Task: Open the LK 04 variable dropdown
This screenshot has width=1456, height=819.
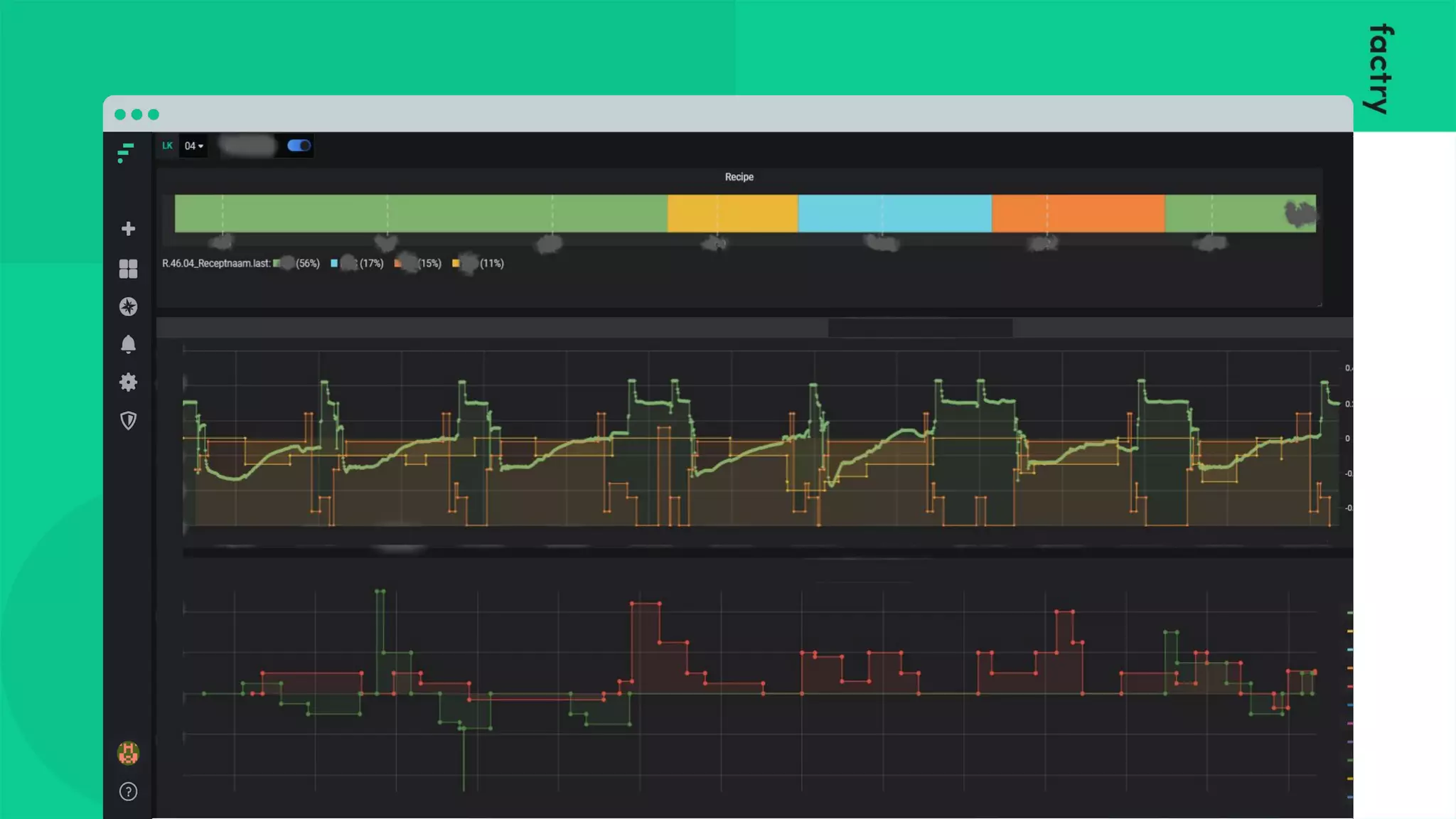Action: pyautogui.click(x=193, y=146)
